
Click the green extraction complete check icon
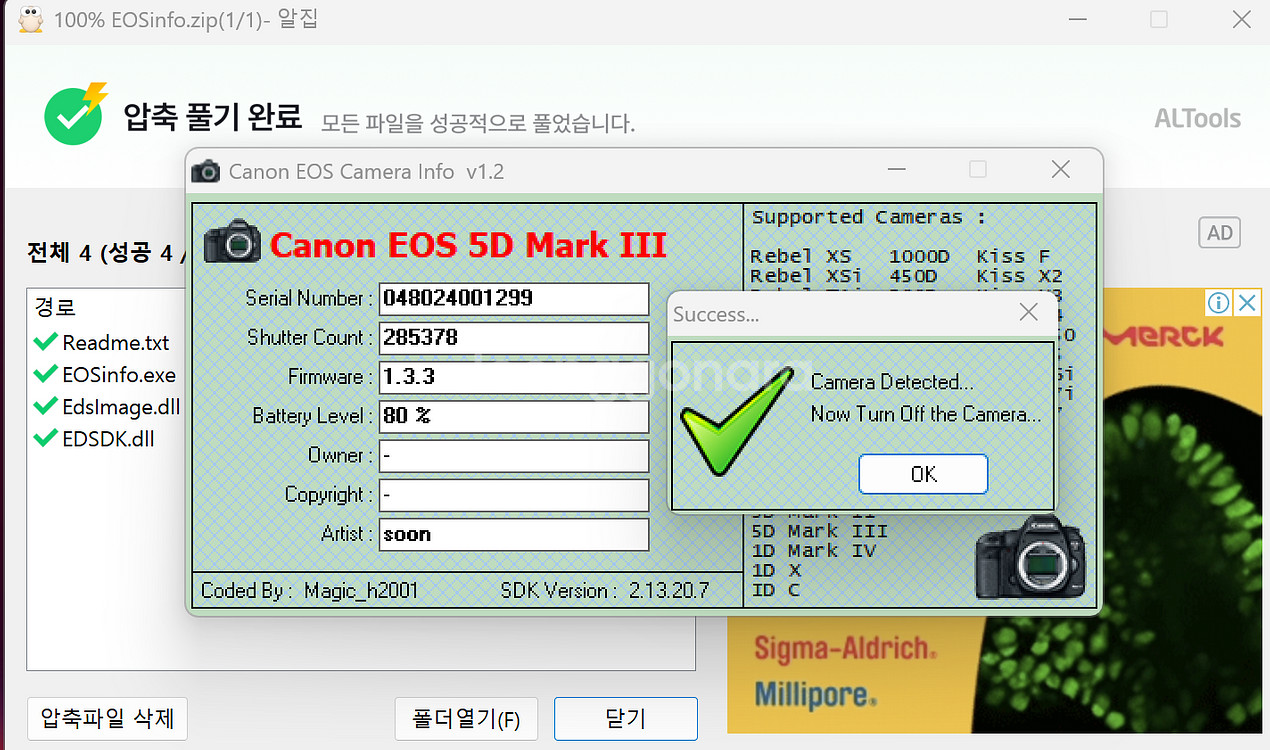click(x=73, y=116)
